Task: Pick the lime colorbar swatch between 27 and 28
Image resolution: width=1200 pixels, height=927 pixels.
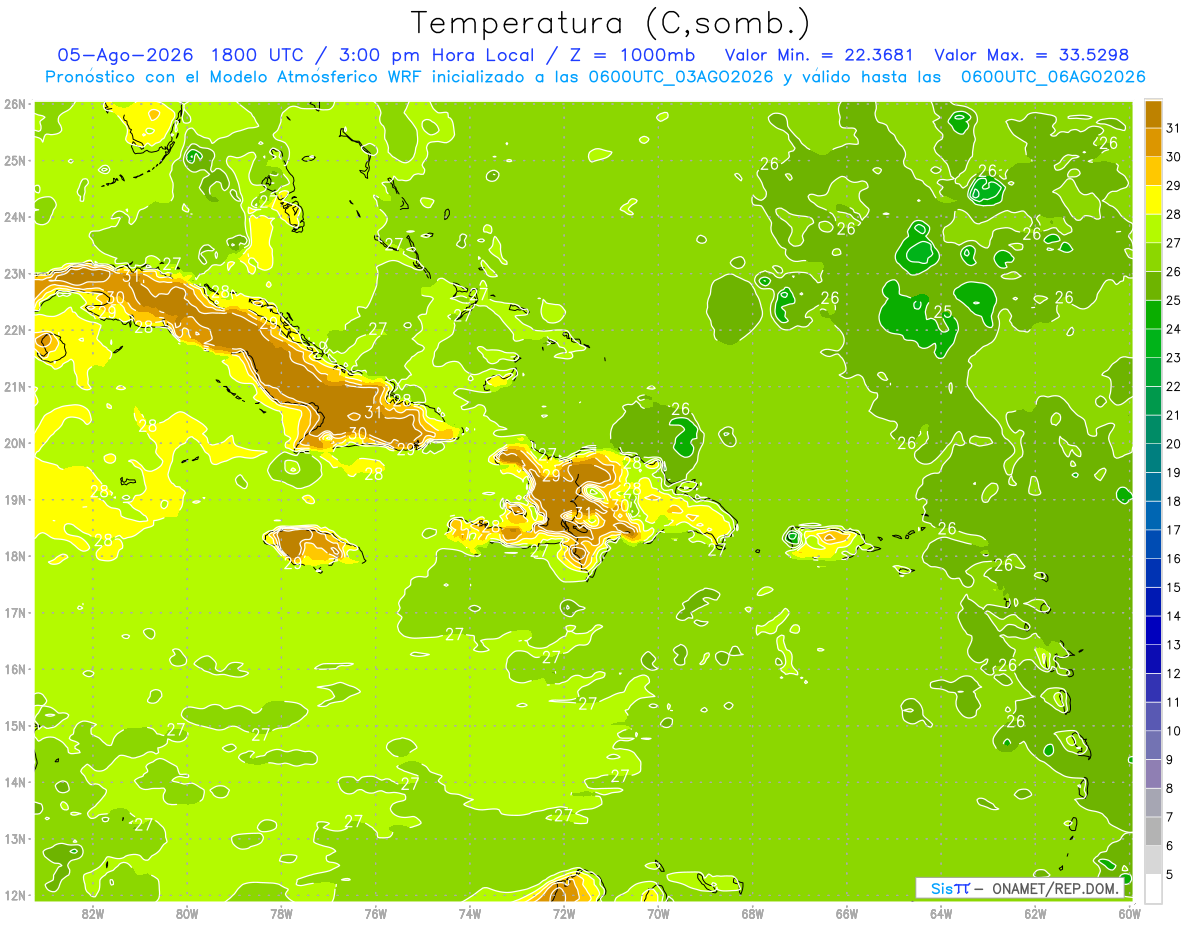Action: 1153,229
